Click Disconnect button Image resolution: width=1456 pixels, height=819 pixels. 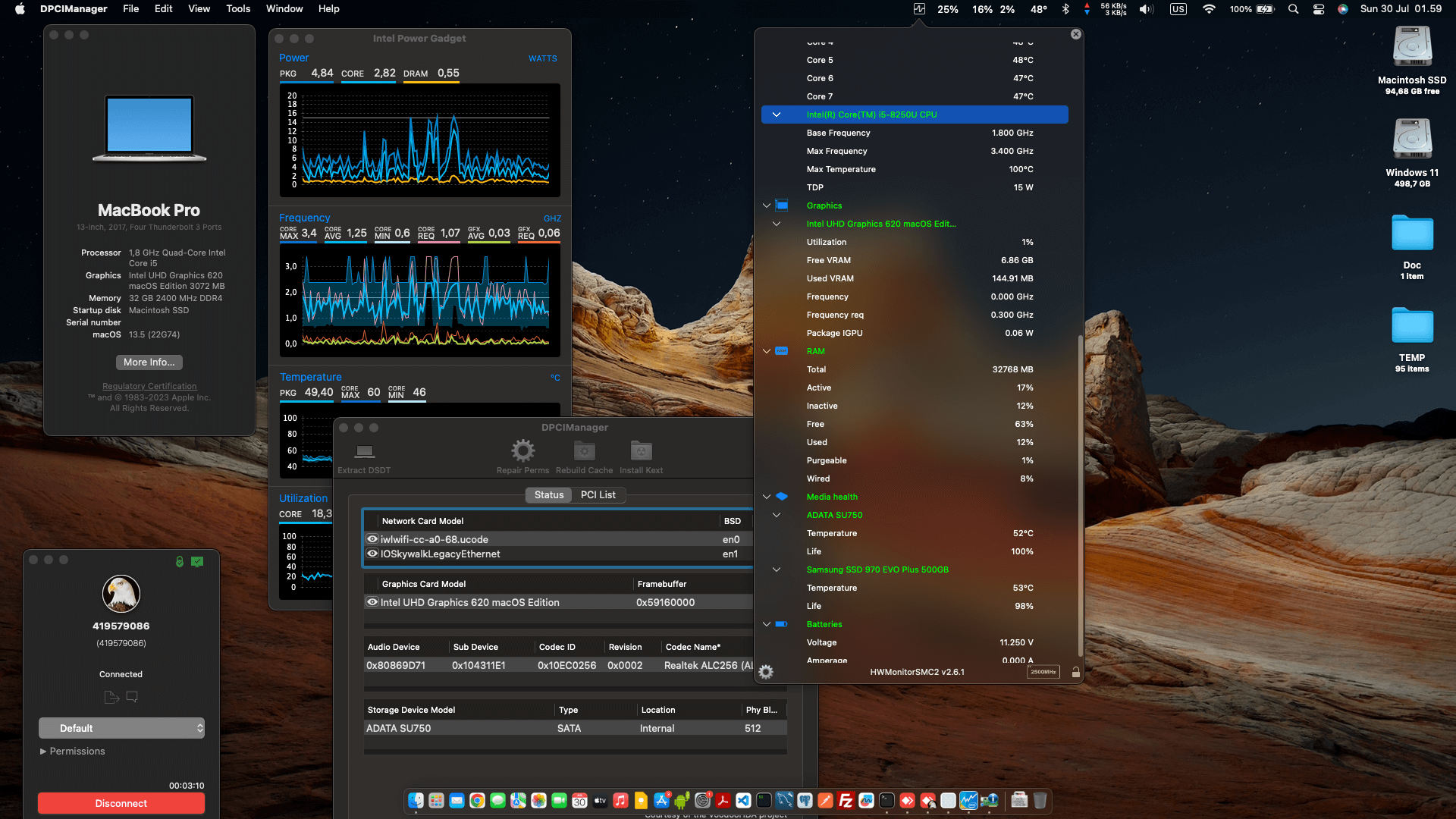click(121, 803)
